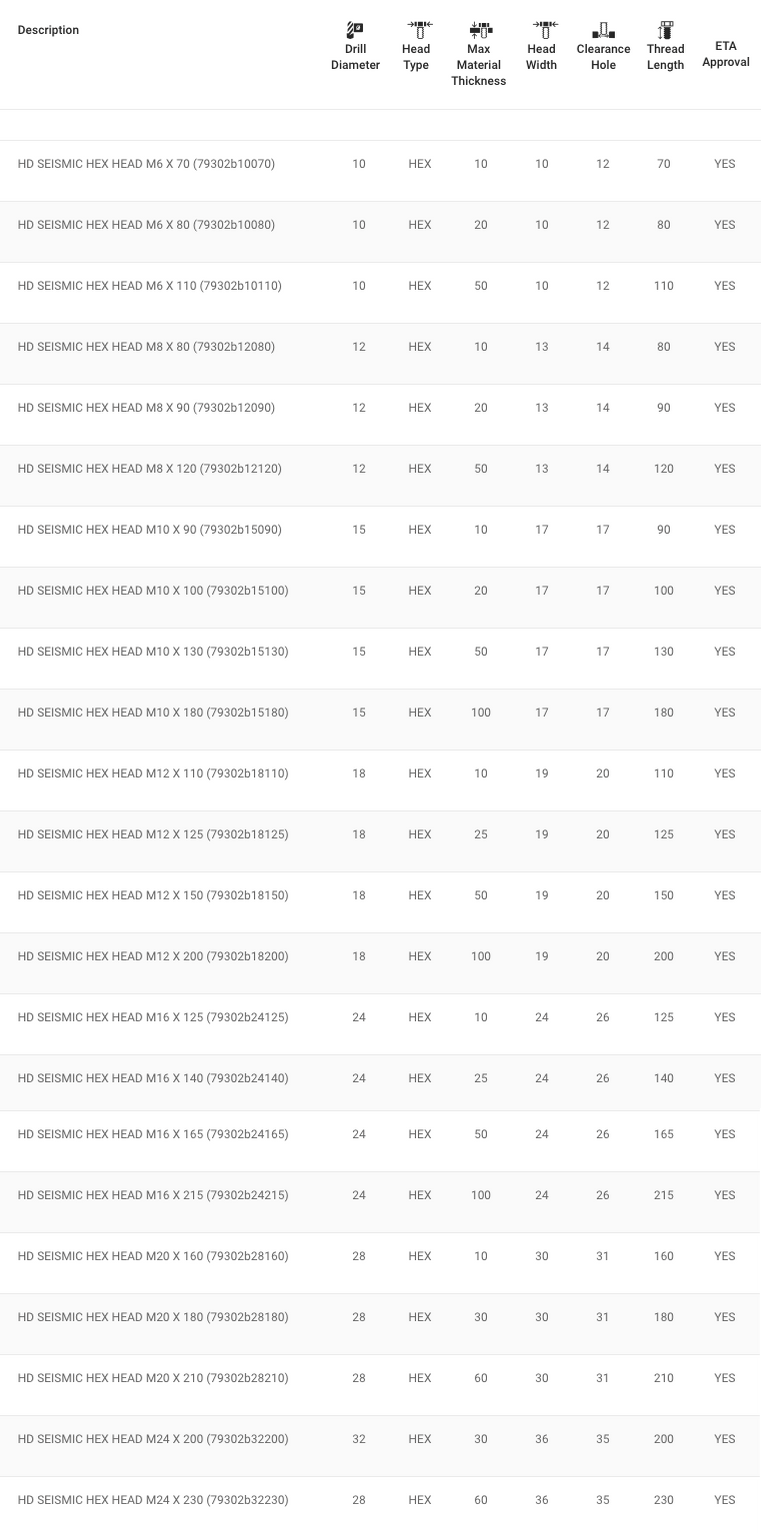Image resolution: width=761 pixels, height=1533 pixels.
Task: Click the Drill Diameter column icon
Action: tap(355, 29)
